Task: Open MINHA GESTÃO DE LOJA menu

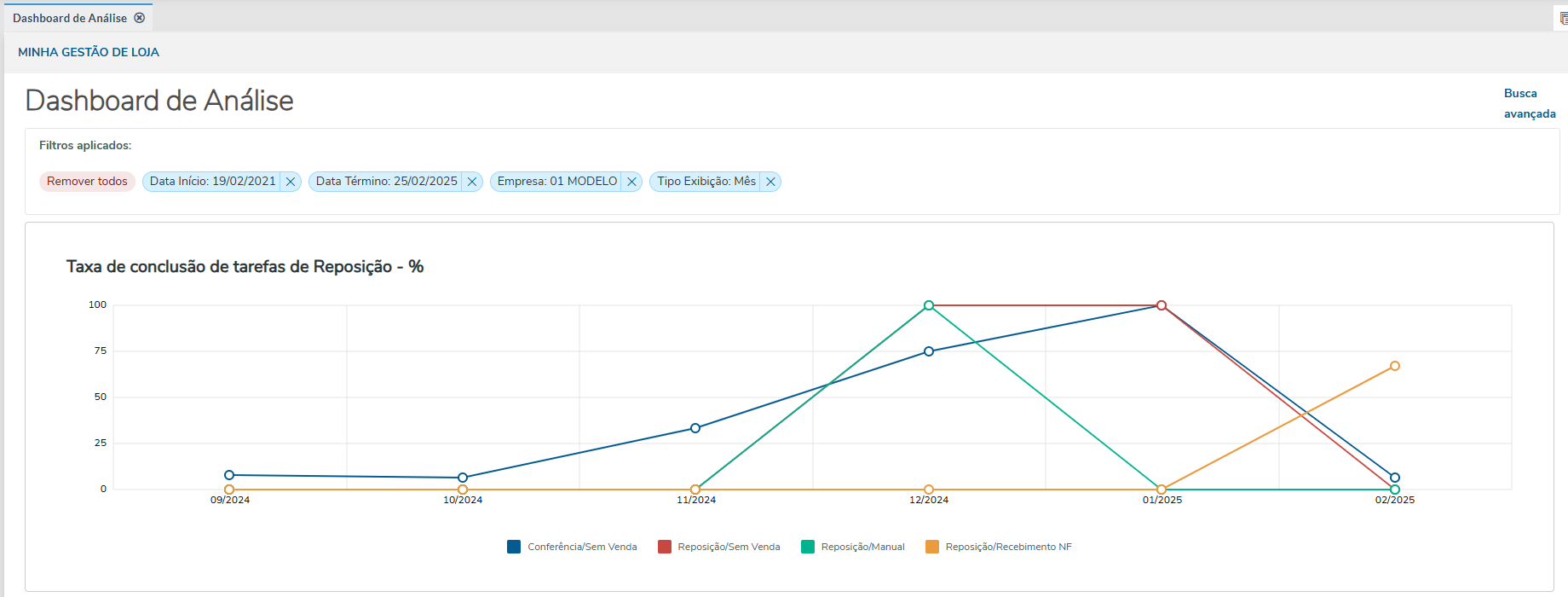Action: point(89,52)
